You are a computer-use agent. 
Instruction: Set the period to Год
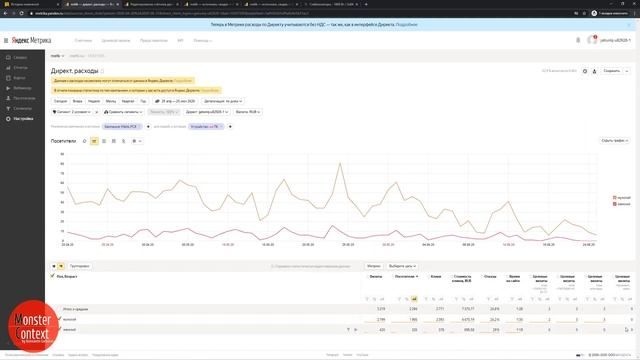tap(143, 101)
